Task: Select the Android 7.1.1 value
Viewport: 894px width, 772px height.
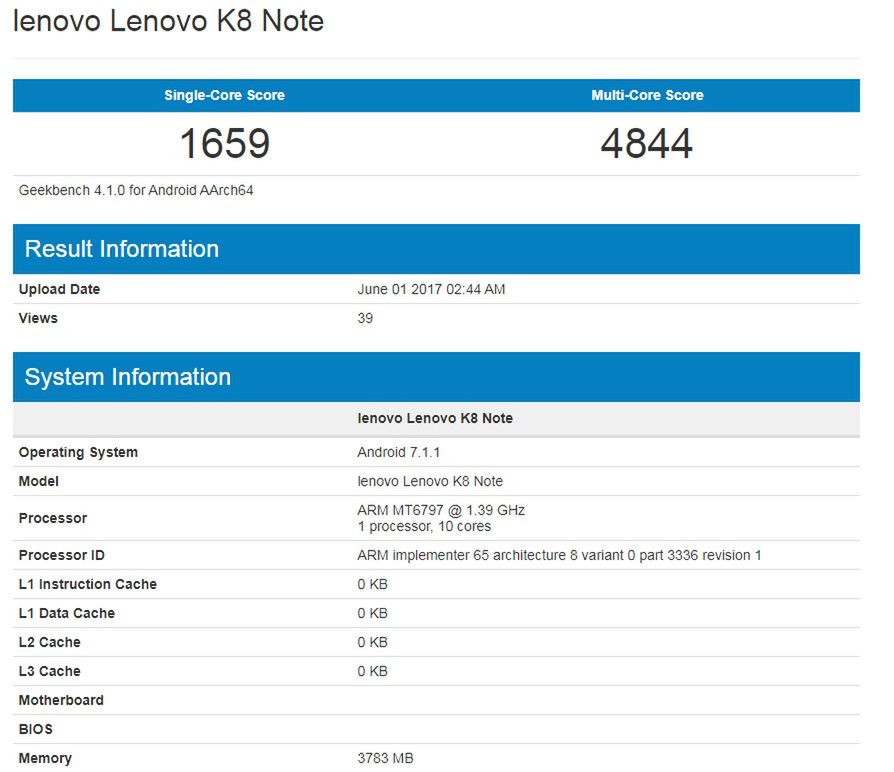Action: click(x=398, y=453)
